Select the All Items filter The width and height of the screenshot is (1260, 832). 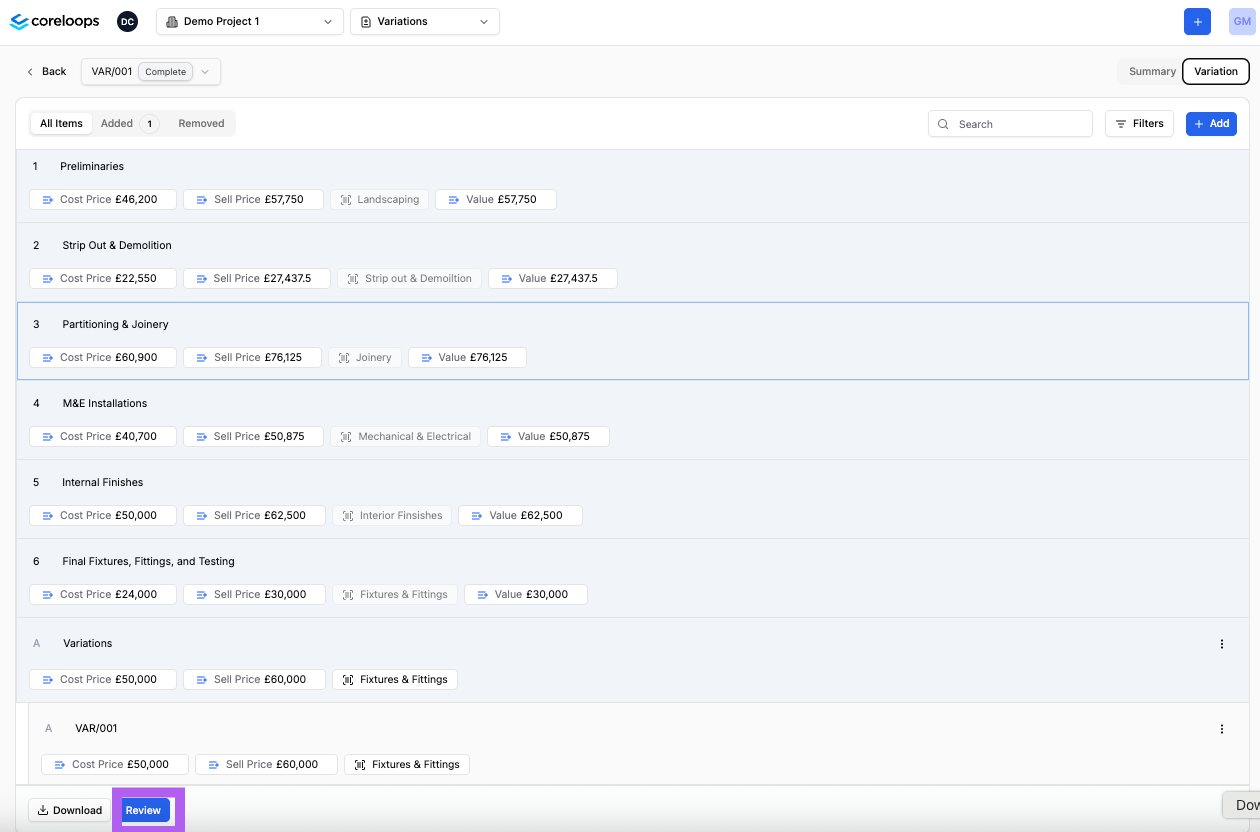pos(61,124)
